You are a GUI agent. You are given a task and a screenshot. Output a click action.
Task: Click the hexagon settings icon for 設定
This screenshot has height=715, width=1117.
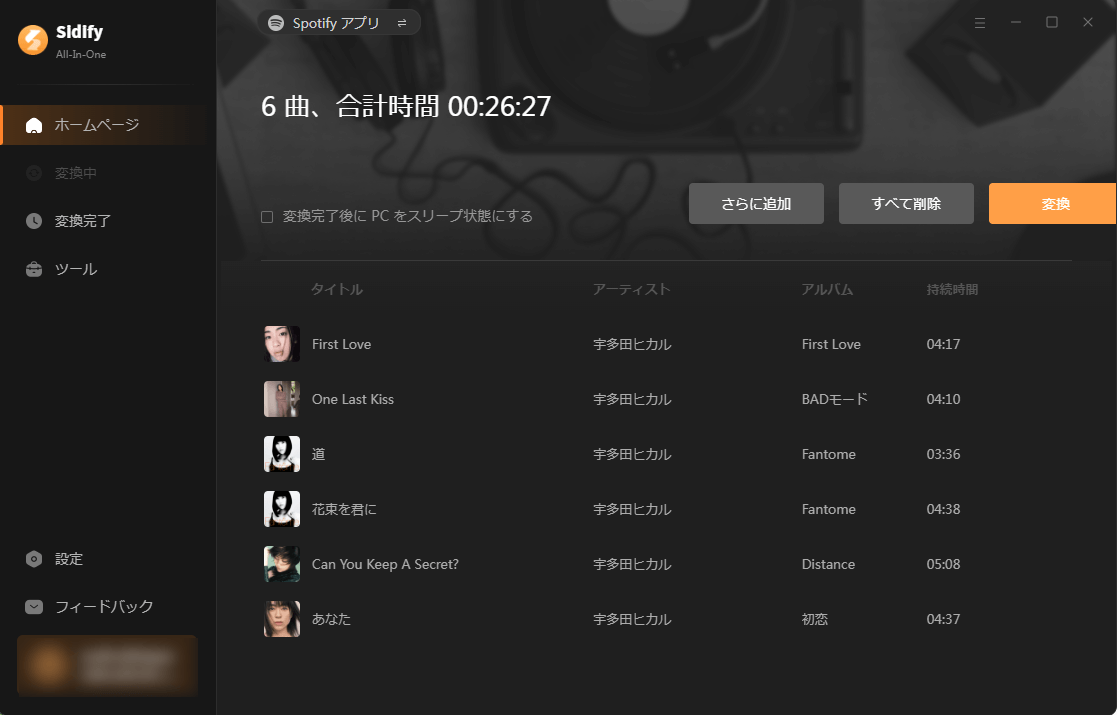[x=33, y=559]
